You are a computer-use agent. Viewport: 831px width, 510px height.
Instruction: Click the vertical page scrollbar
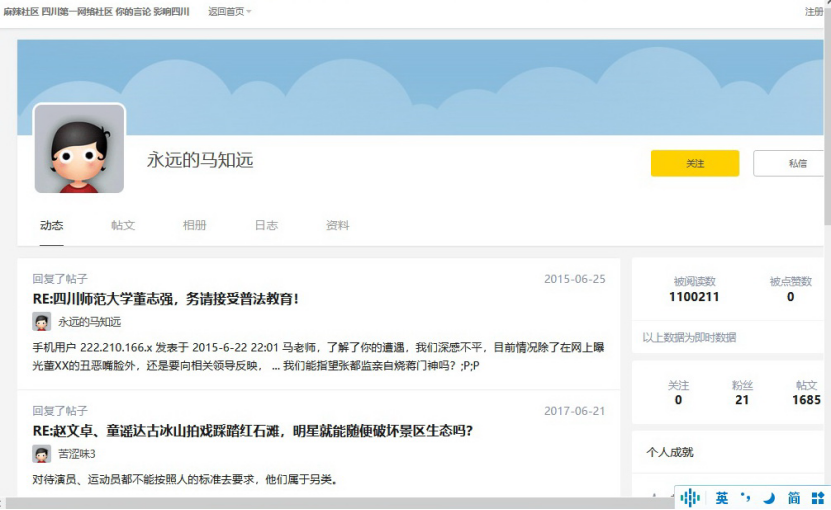[x=828, y=117]
